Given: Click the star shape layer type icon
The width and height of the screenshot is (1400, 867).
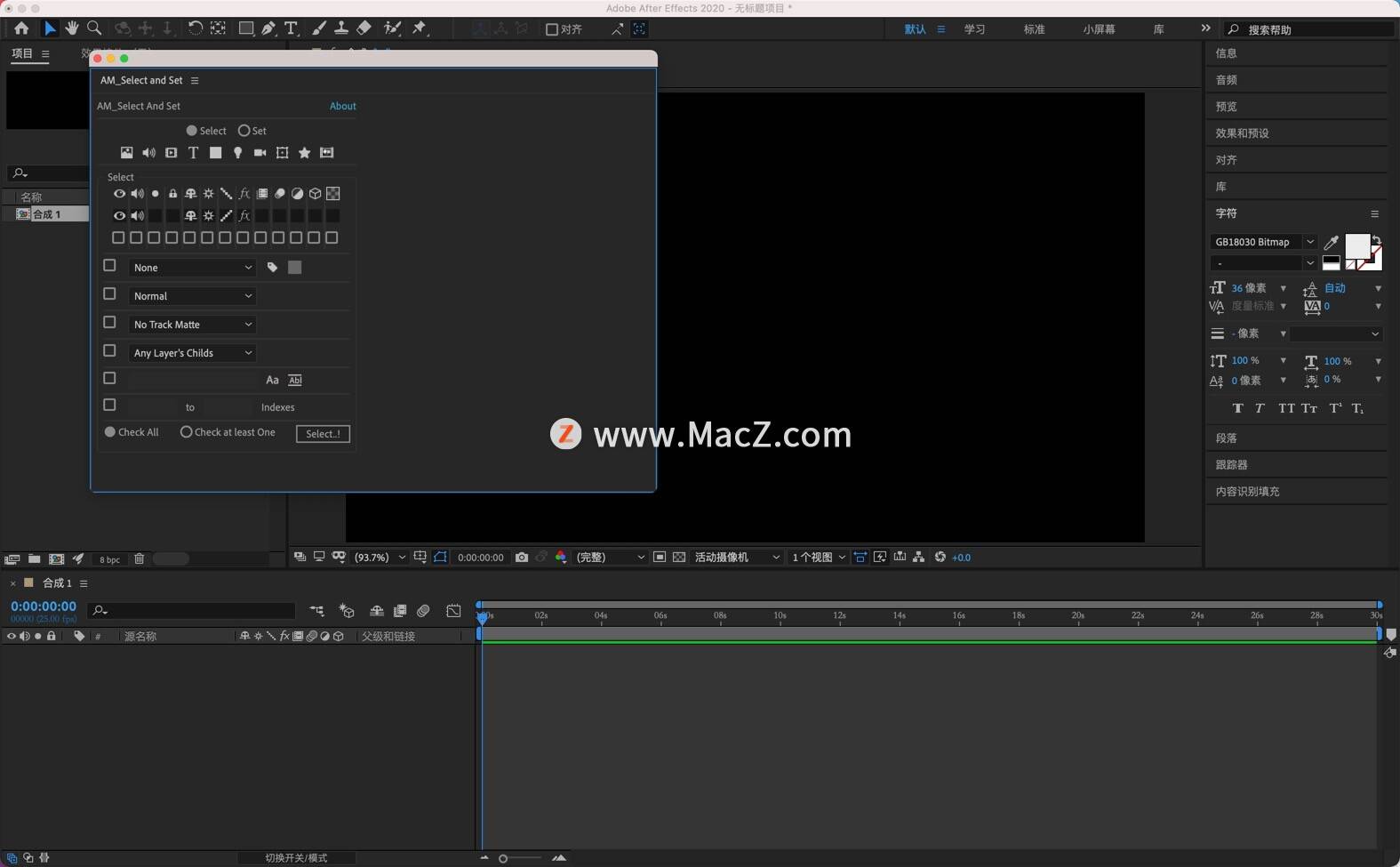Looking at the screenshot, I should point(304,153).
